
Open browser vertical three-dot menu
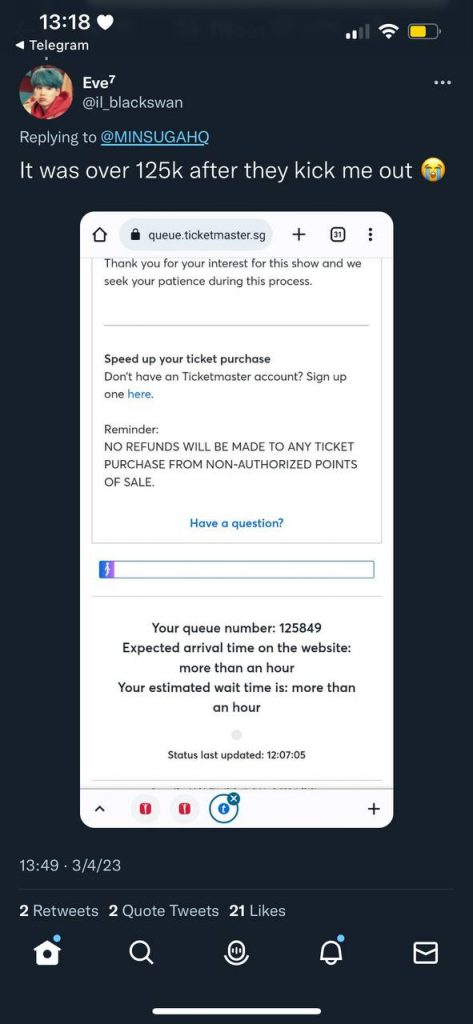pyautogui.click(x=370, y=234)
